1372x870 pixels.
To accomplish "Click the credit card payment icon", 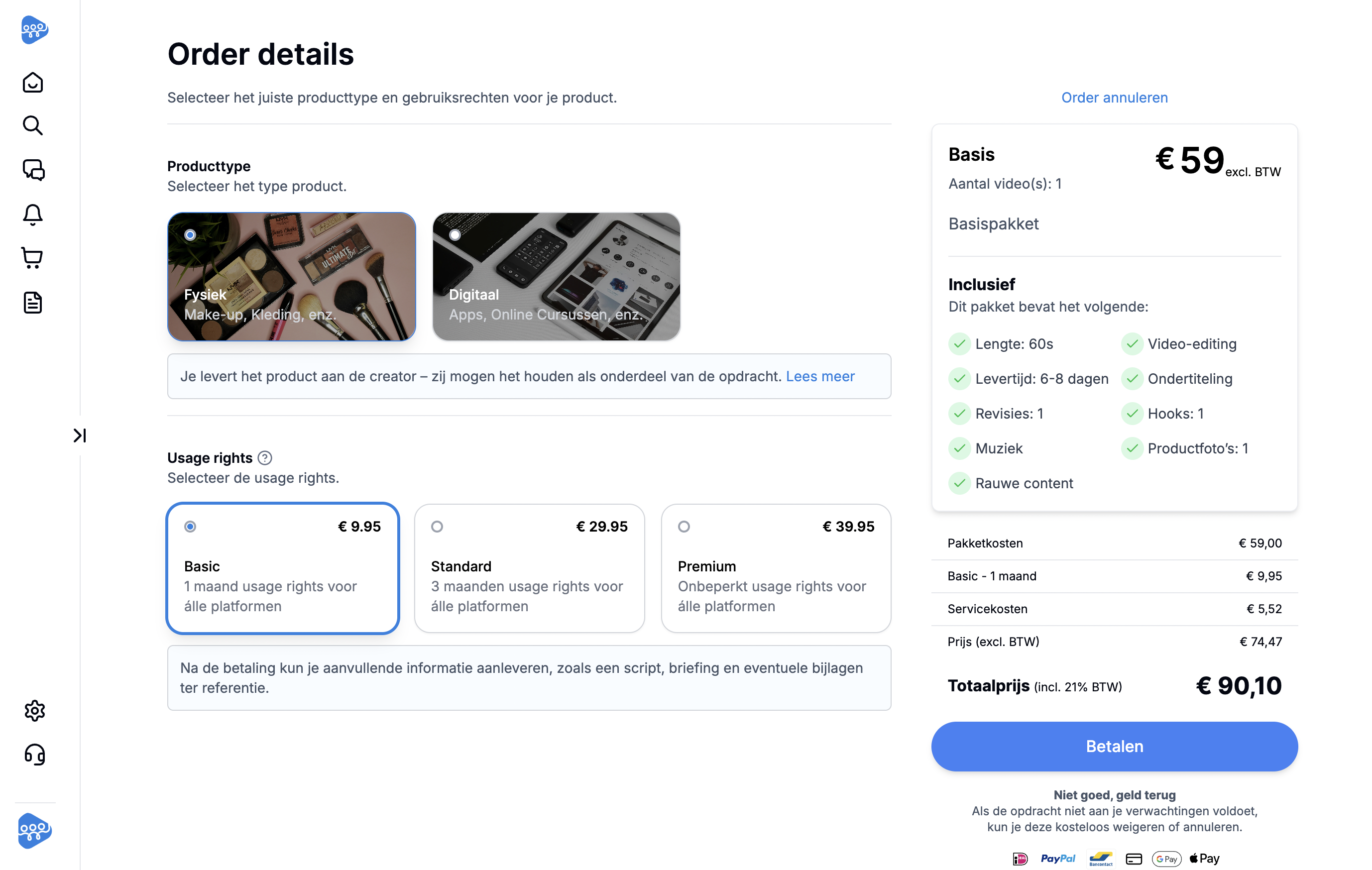I will pyautogui.click(x=1134, y=859).
